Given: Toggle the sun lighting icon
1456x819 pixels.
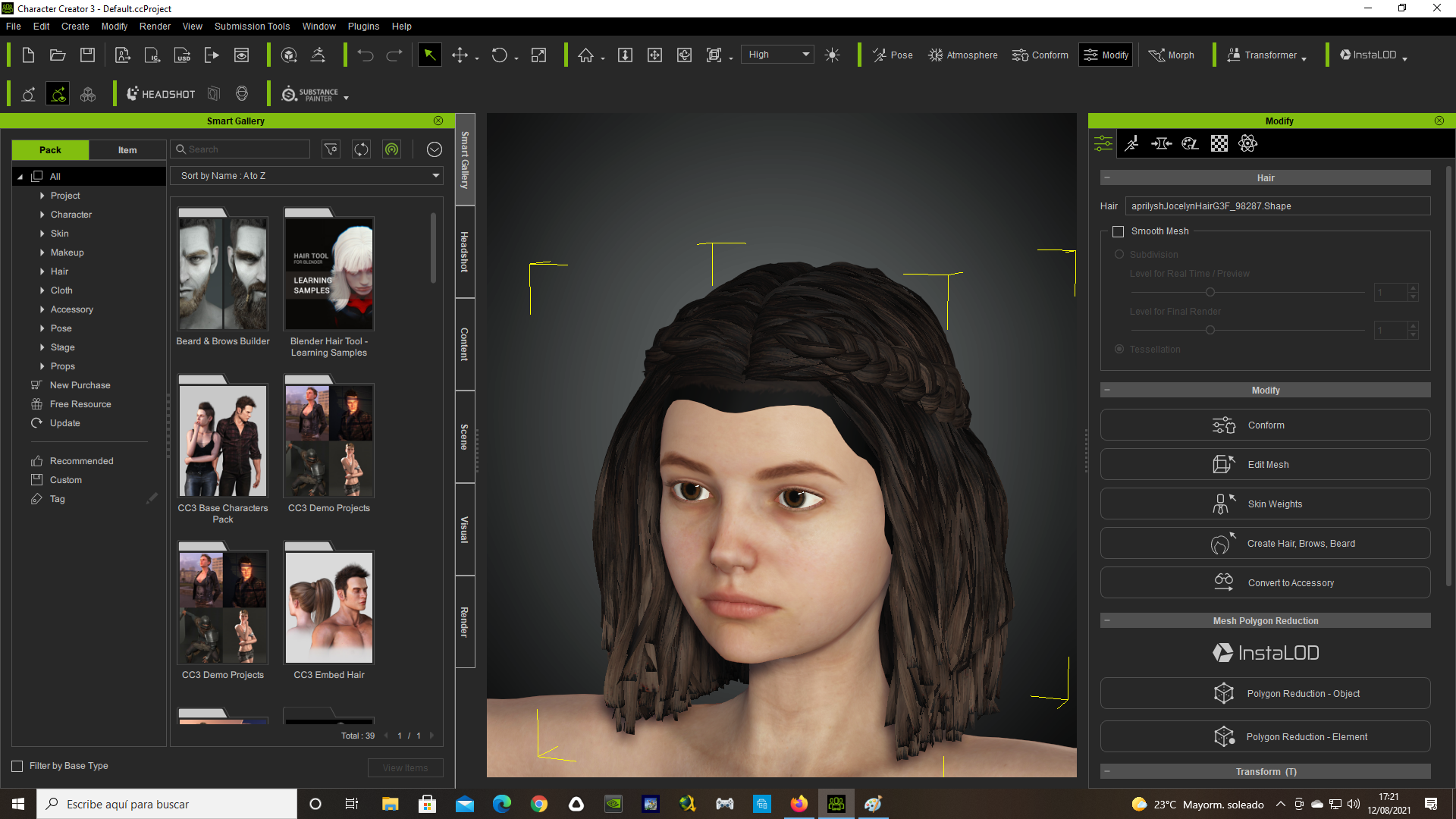Looking at the screenshot, I should coord(832,55).
